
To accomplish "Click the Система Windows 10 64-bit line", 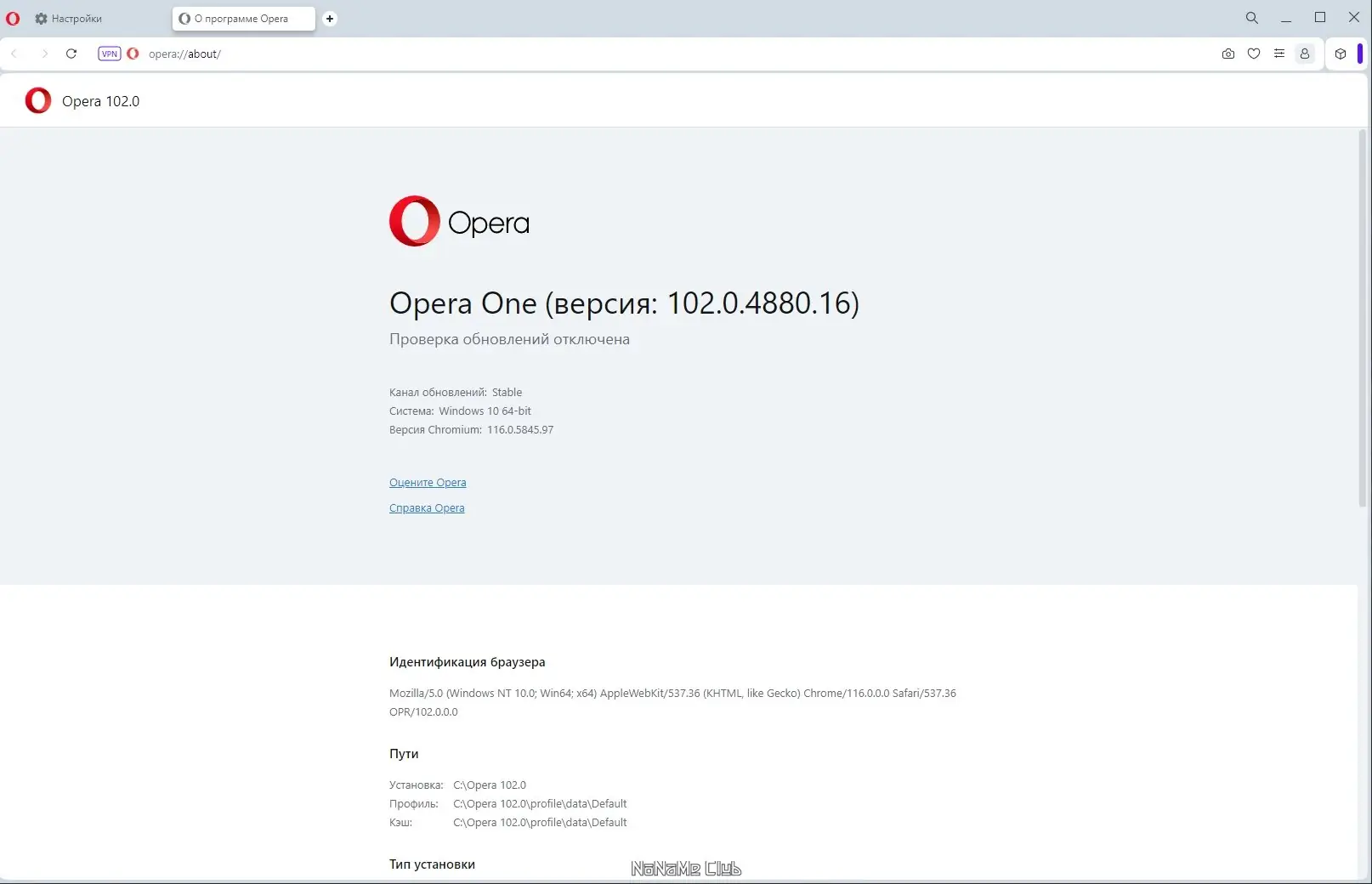I will [x=460, y=411].
